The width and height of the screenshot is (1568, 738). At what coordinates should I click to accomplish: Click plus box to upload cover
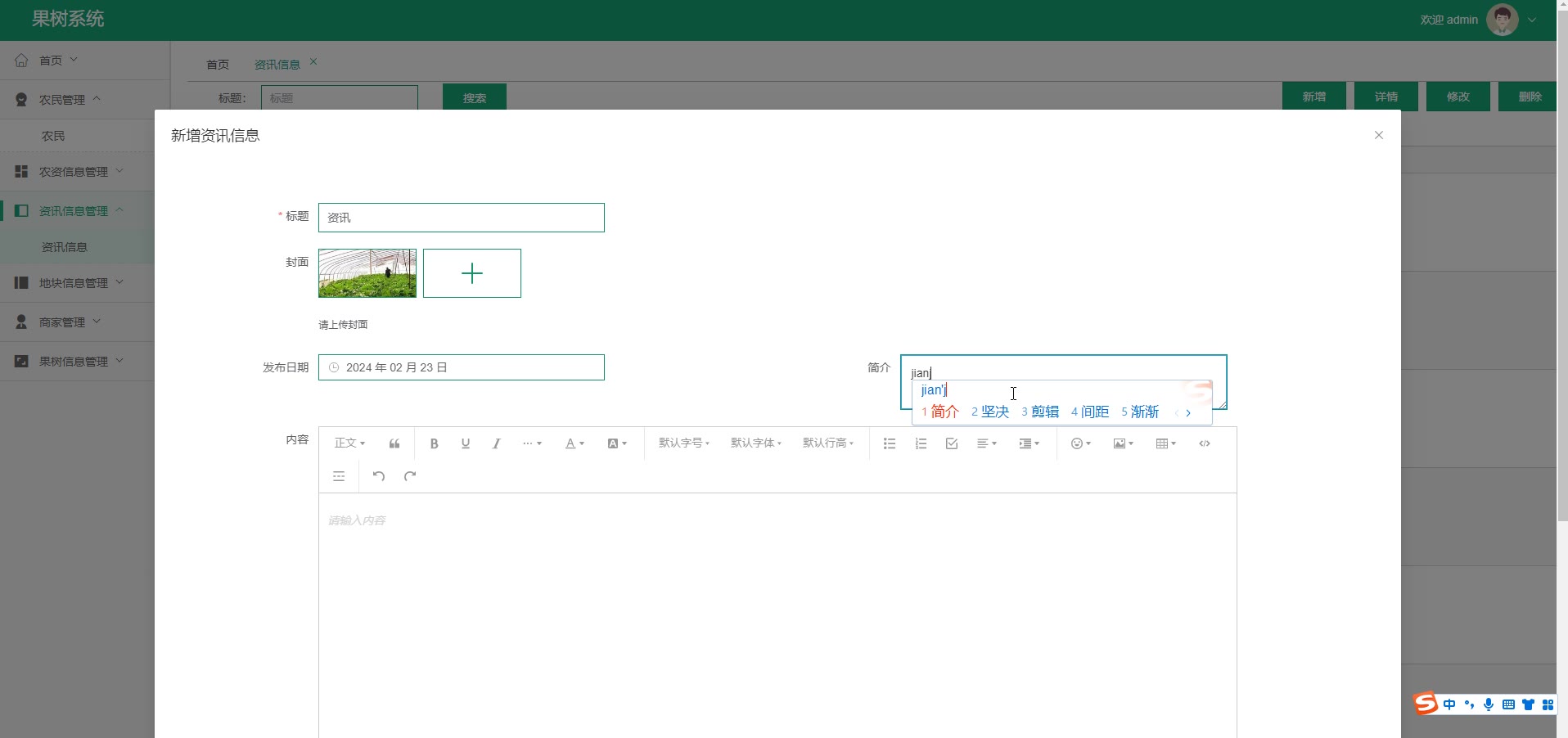472,273
